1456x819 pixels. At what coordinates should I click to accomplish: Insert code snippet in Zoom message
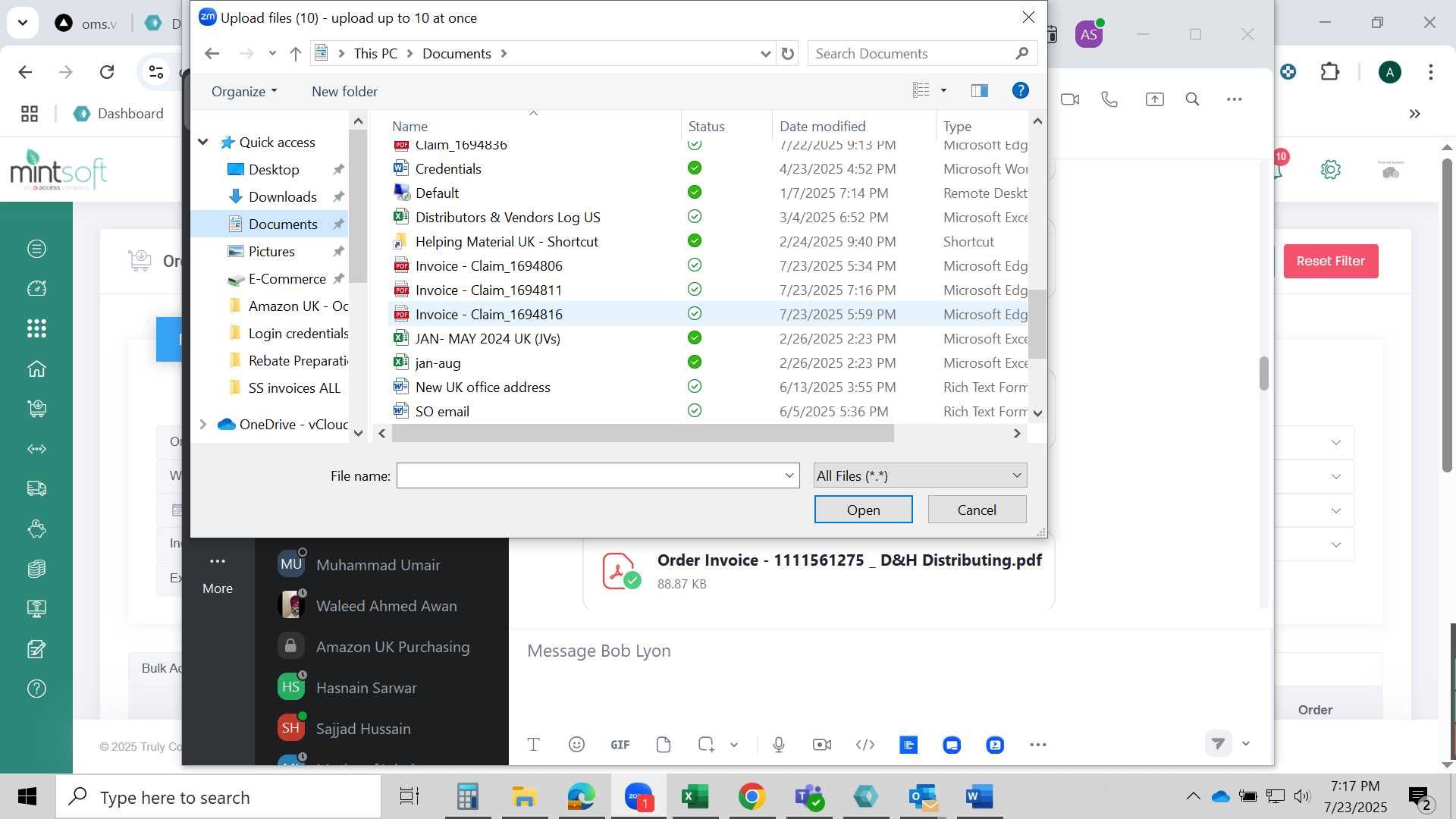(865, 745)
